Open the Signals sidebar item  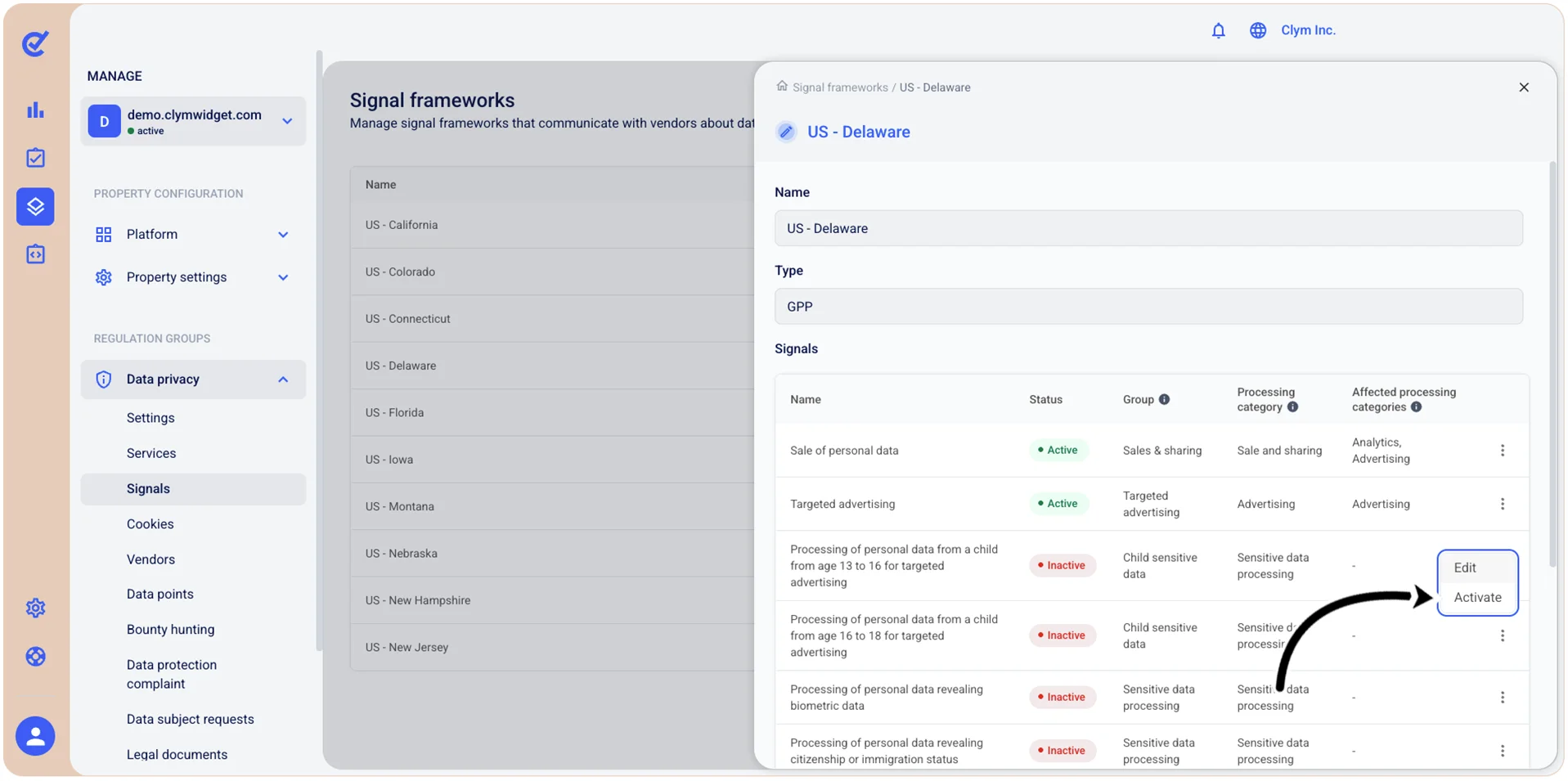tap(193, 489)
